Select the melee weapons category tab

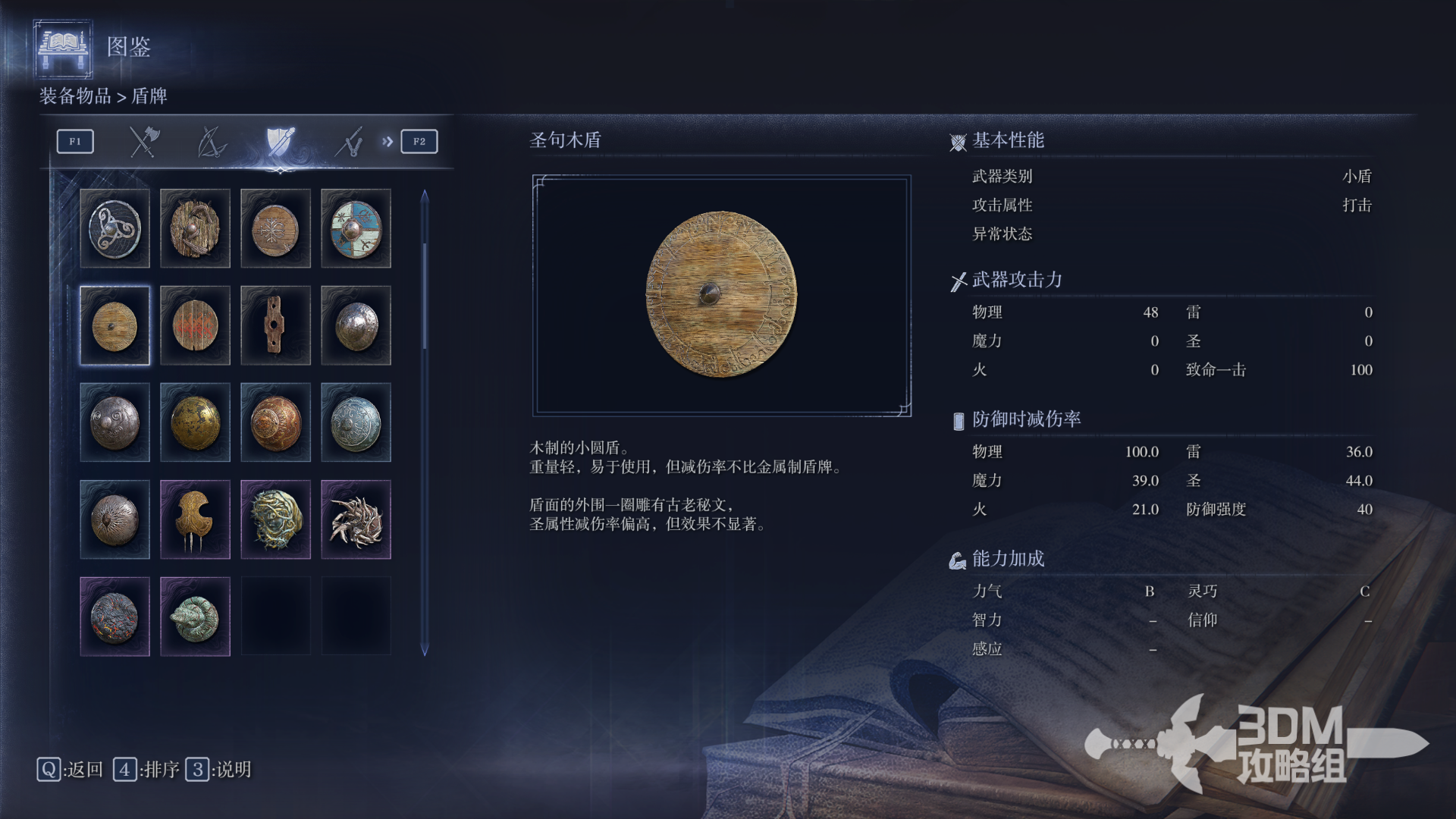tap(143, 141)
